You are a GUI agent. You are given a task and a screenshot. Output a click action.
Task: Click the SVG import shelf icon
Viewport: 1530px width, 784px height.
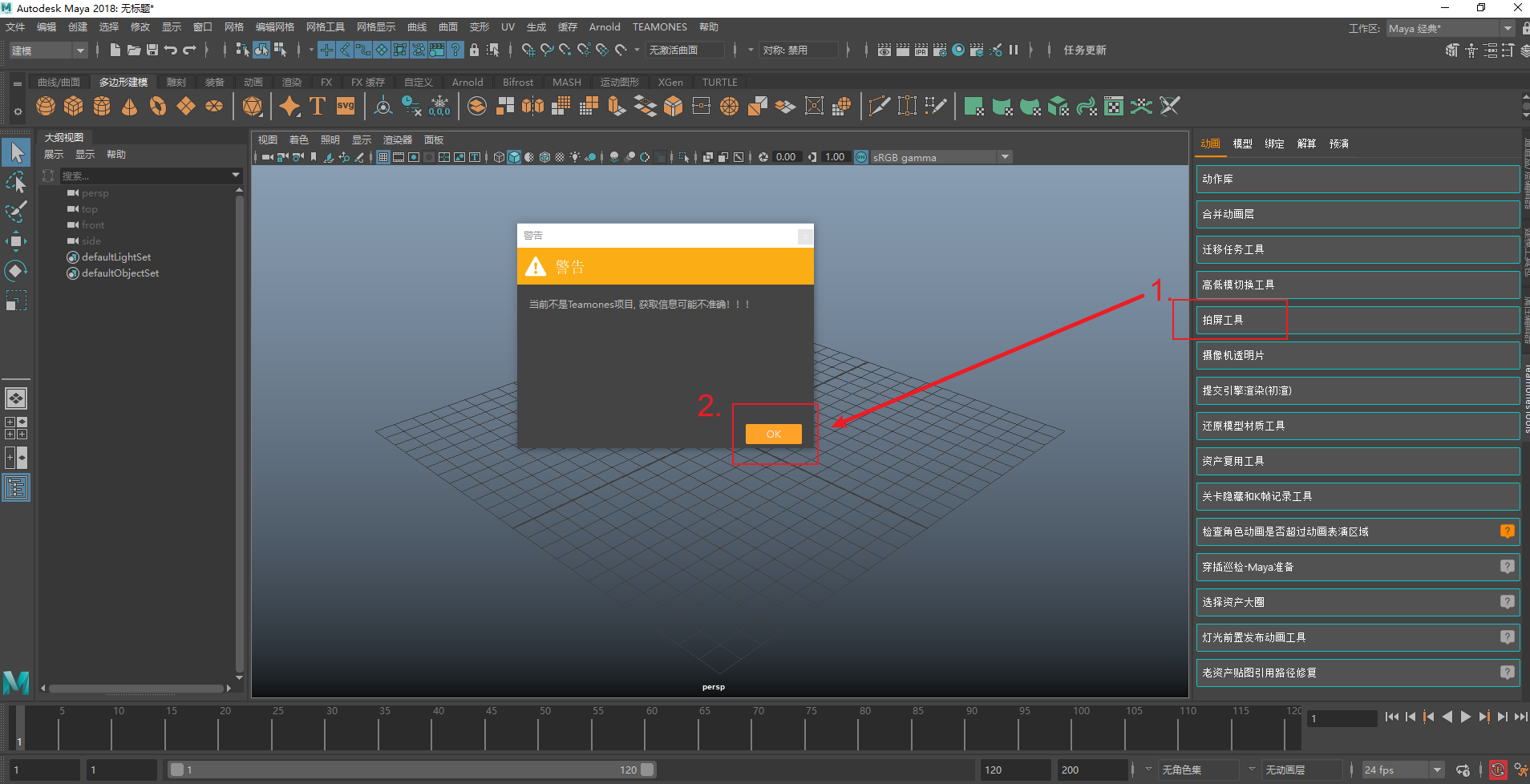[346, 106]
